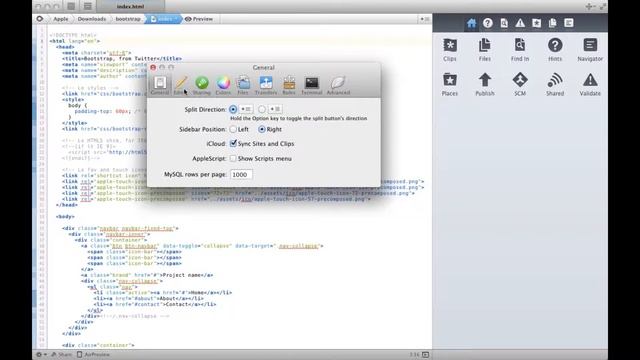Click the split editor button at path bar end
This screenshot has height=360, width=640.
(425, 19)
